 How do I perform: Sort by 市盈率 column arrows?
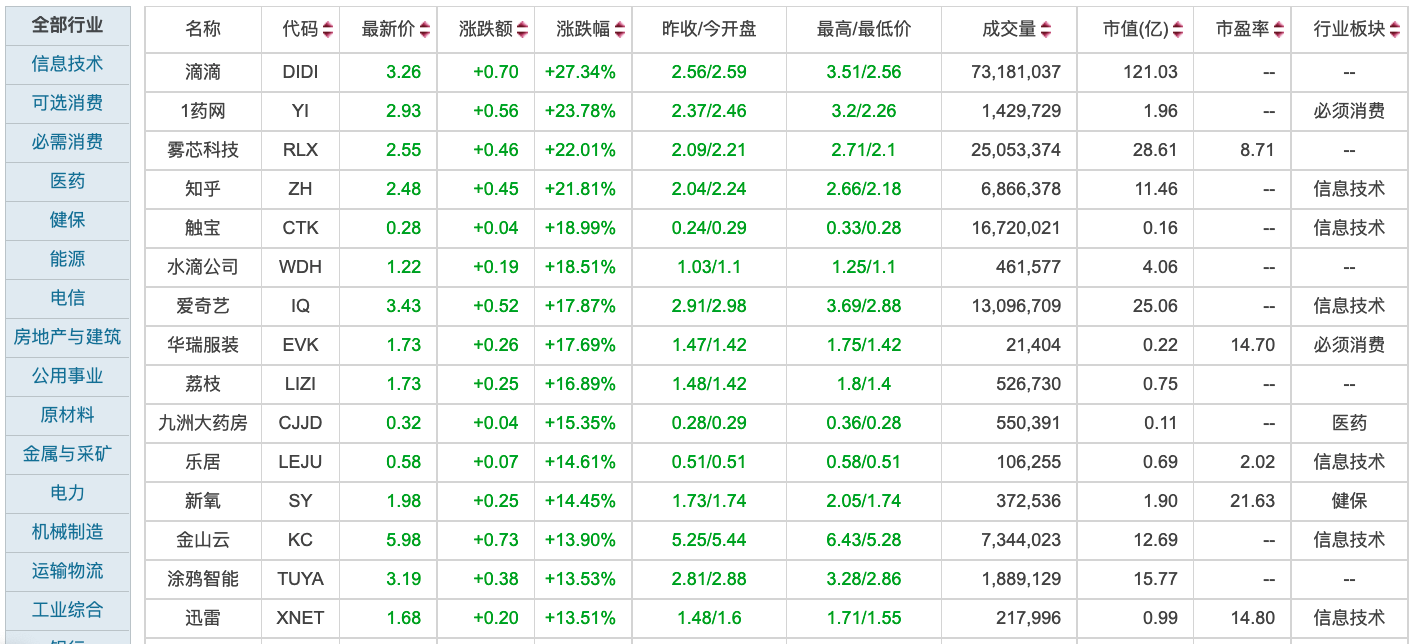tap(1280, 30)
